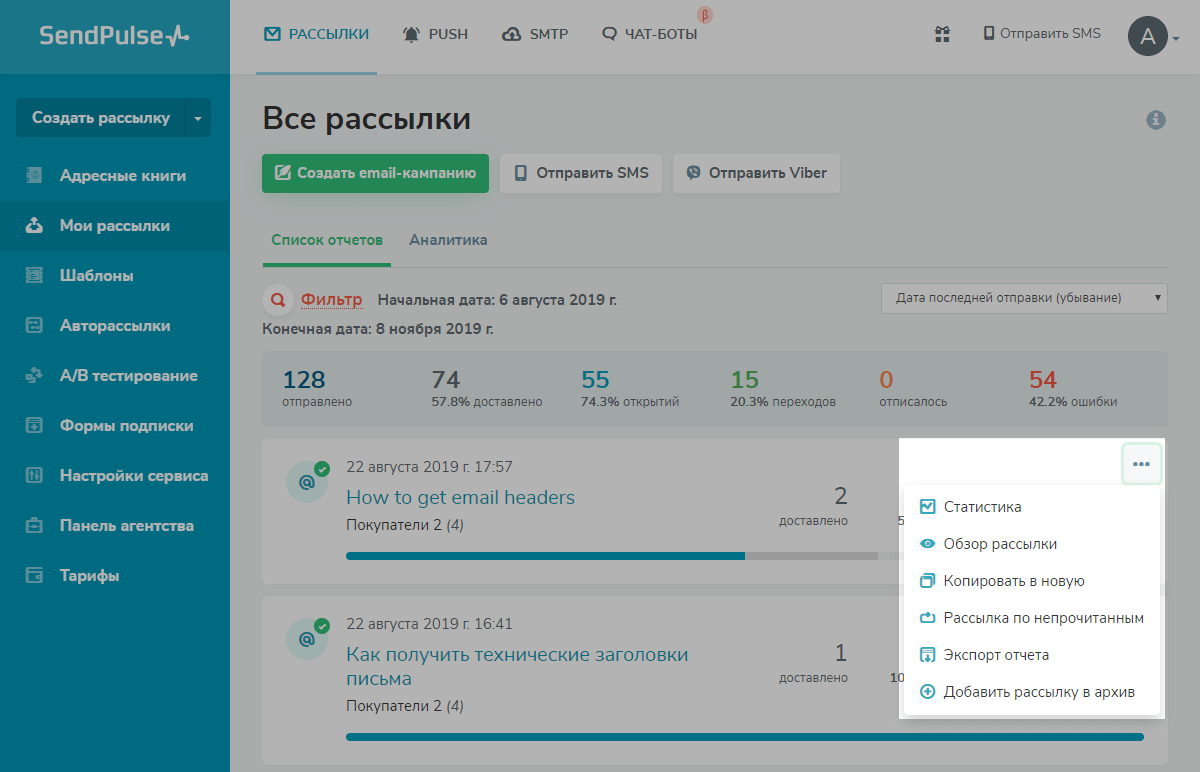Click the A/B тестирование sidebar icon

coord(34,376)
